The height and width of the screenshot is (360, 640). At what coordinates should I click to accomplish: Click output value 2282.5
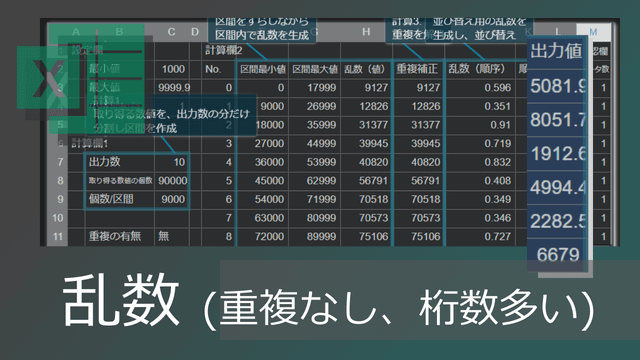tap(557, 222)
